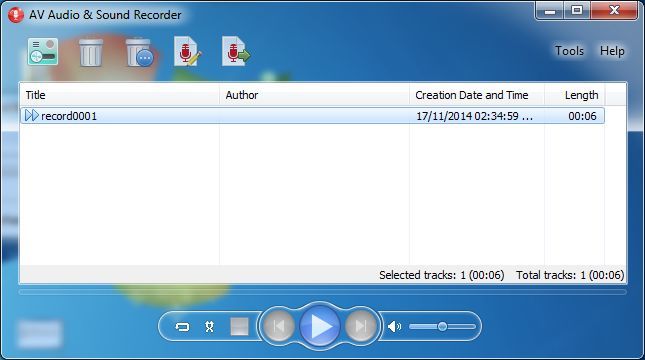Screen dimensions: 645x360
Task: Mute audio with the speaker icon
Action: pyautogui.click(x=394, y=327)
